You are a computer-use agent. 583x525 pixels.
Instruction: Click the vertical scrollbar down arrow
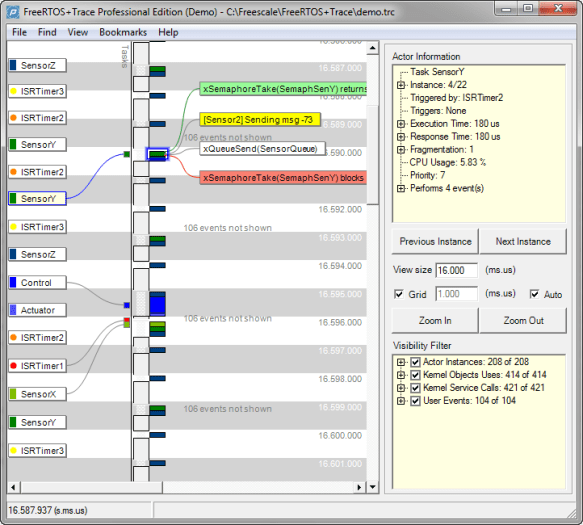point(373,487)
